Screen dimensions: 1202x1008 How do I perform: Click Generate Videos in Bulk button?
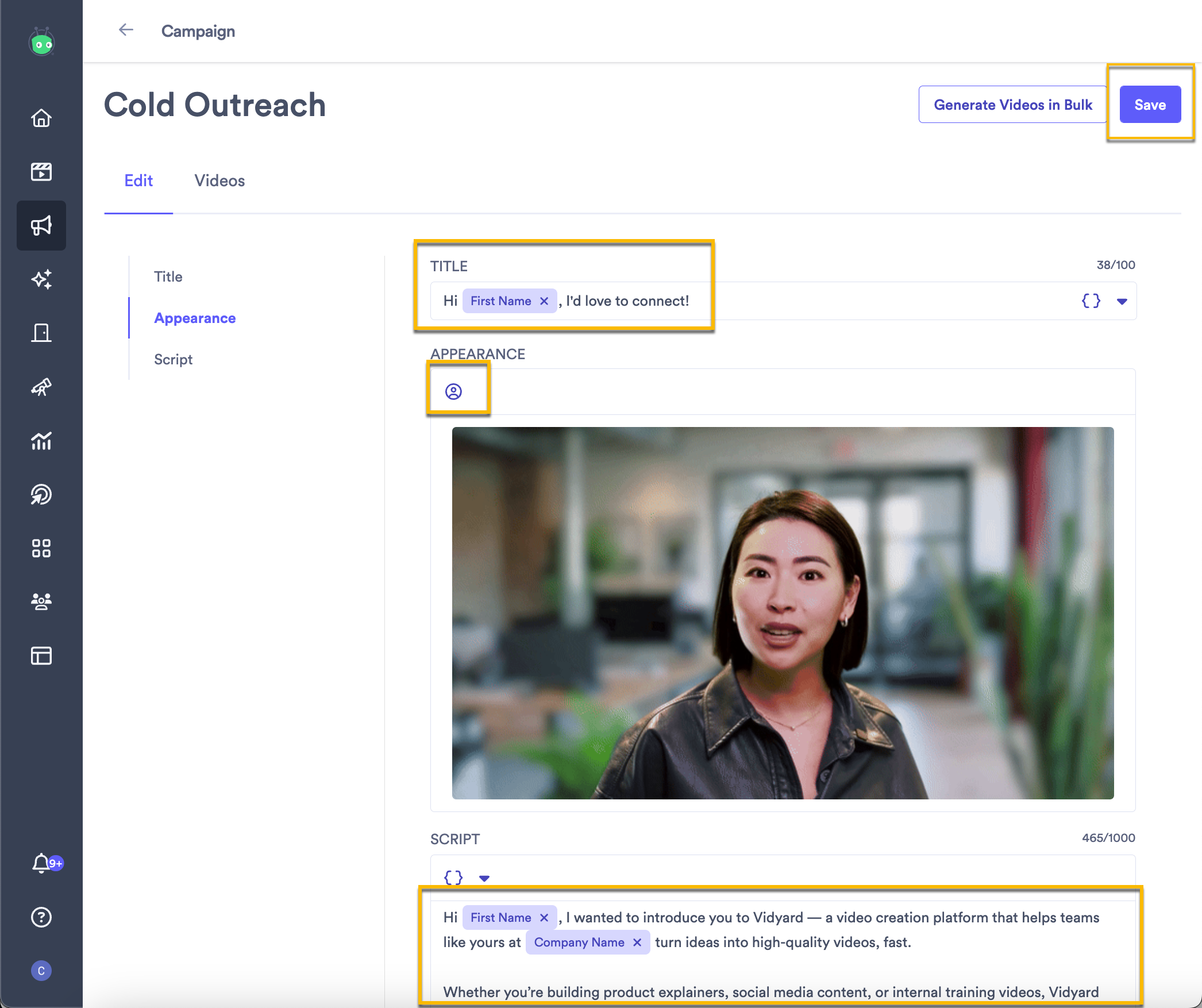point(1013,105)
